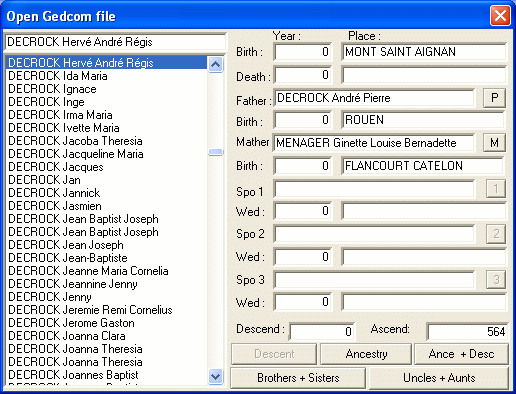This screenshot has height=394, width=516.
Task: Click the scroll down arrow in name list
Action: pyautogui.click(x=215, y=377)
